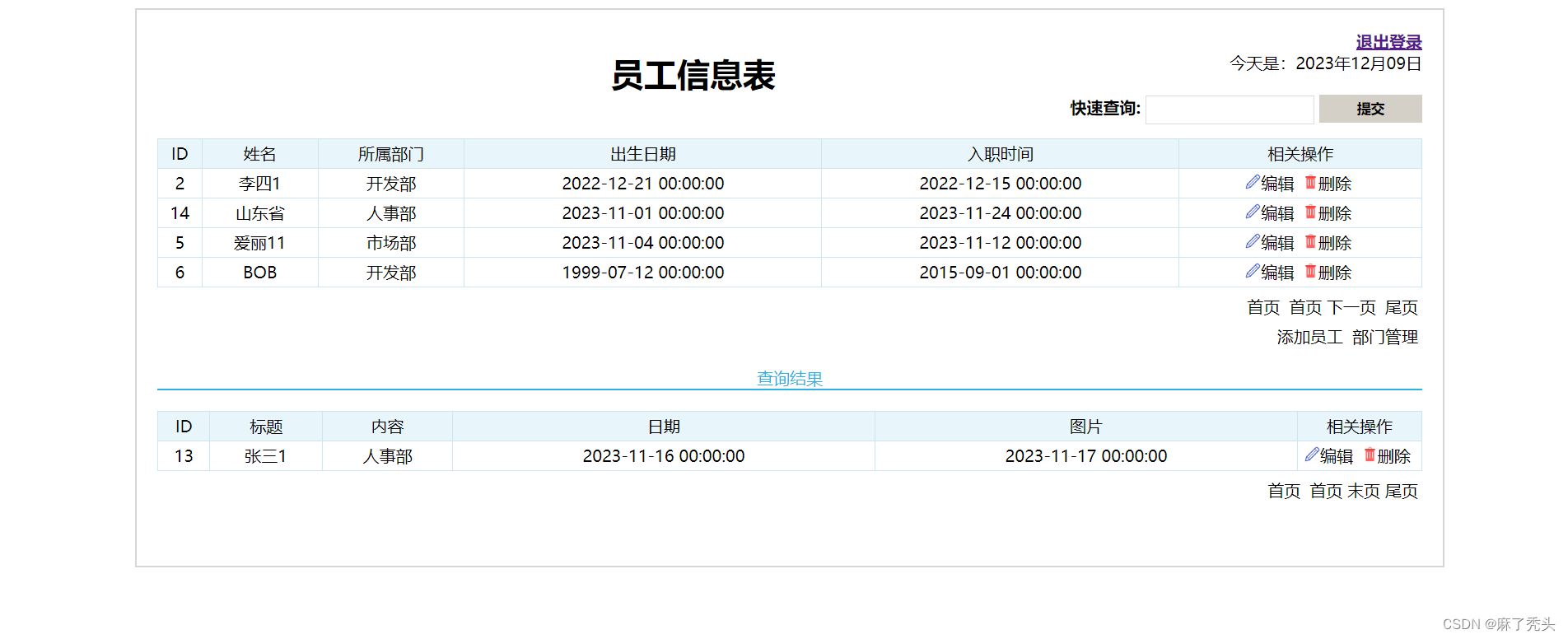The image size is (1568, 639).
Task: Click the 查询结果 section heading
Action: click(x=790, y=379)
